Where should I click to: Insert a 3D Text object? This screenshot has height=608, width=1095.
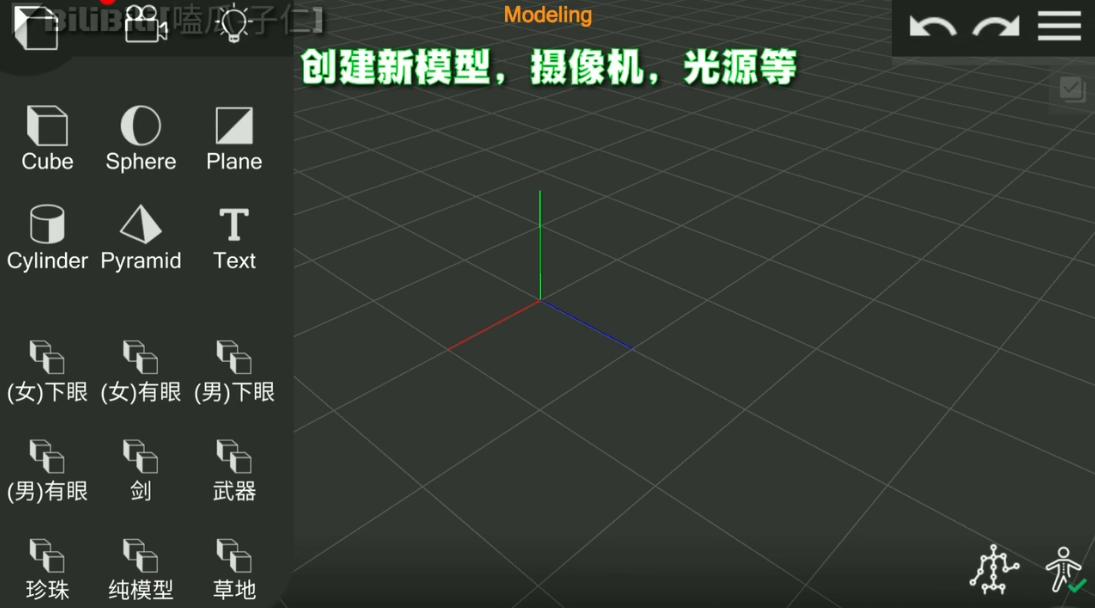click(x=234, y=238)
